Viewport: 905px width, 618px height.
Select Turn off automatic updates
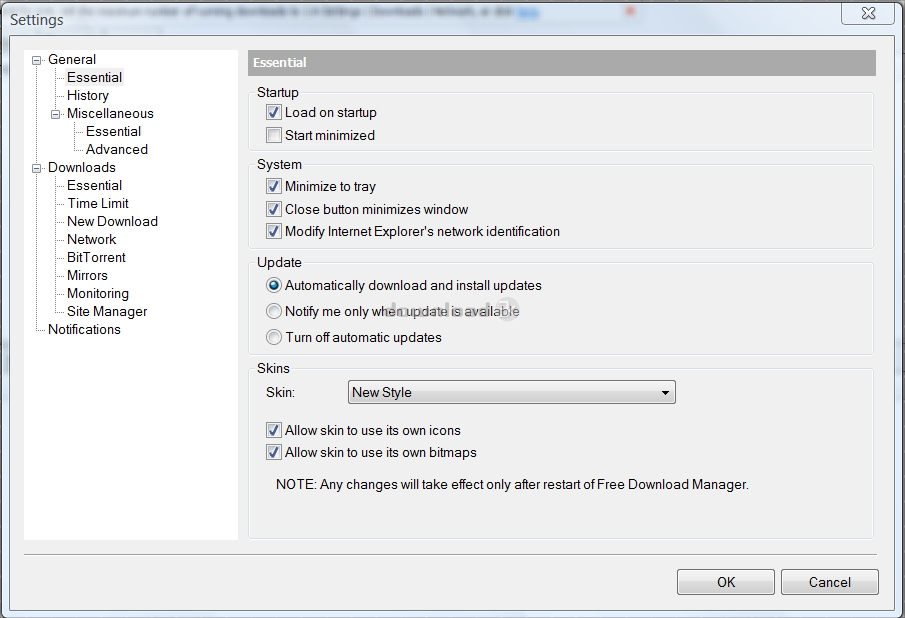273,337
